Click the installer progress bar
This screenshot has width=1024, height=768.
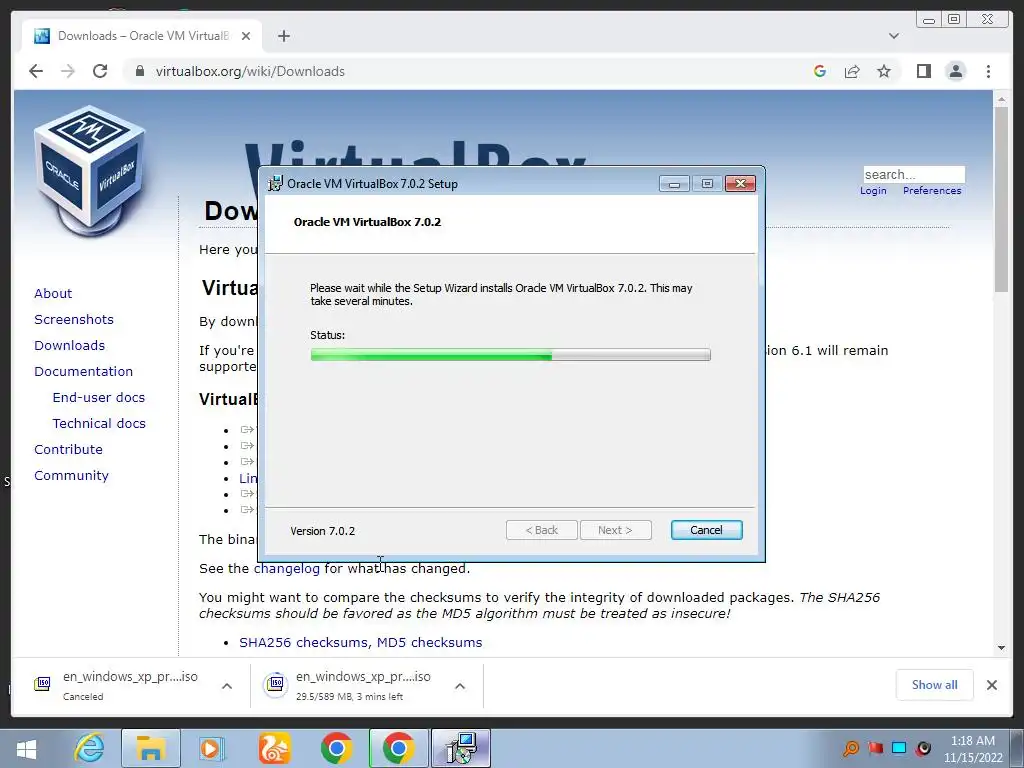(x=511, y=355)
